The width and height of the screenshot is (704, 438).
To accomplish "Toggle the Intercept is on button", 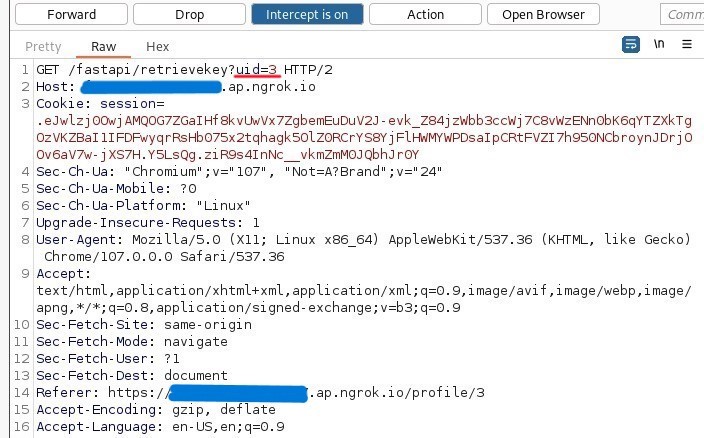I will pyautogui.click(x=307, y=14).
